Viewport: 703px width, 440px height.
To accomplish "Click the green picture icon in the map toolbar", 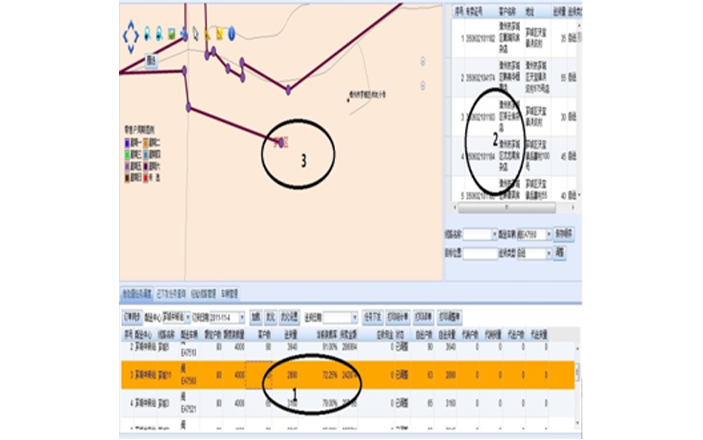I will click(x=172, y=34).
